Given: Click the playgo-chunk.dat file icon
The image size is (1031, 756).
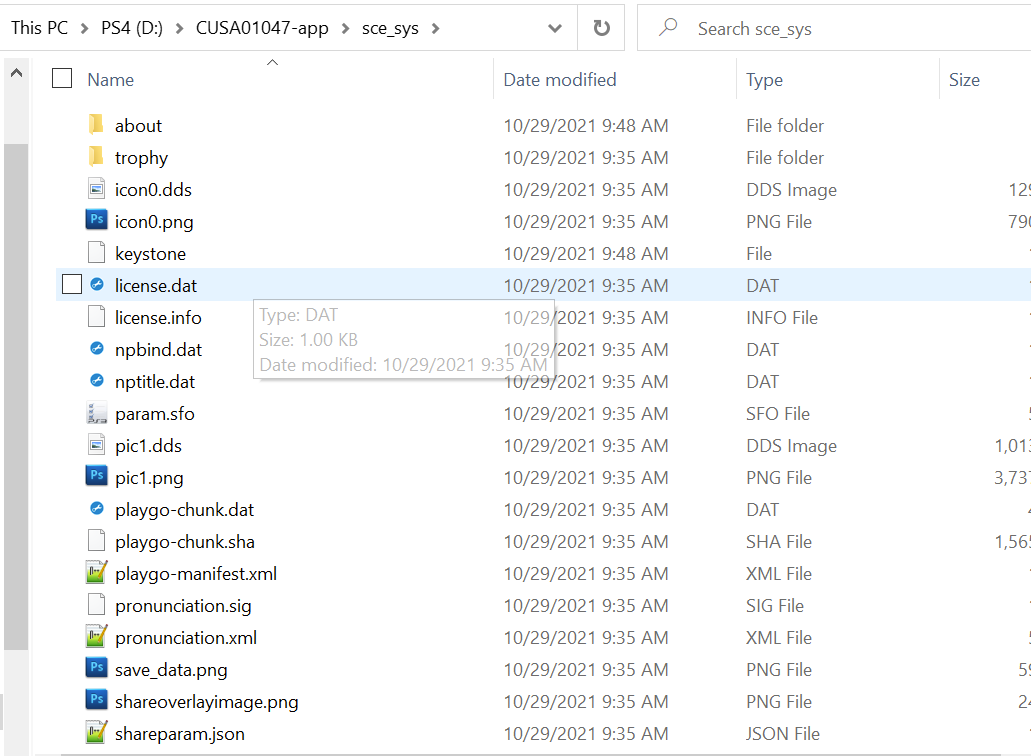Looking at the screenshot, I should pyautogui.click(x=97, y=508).
